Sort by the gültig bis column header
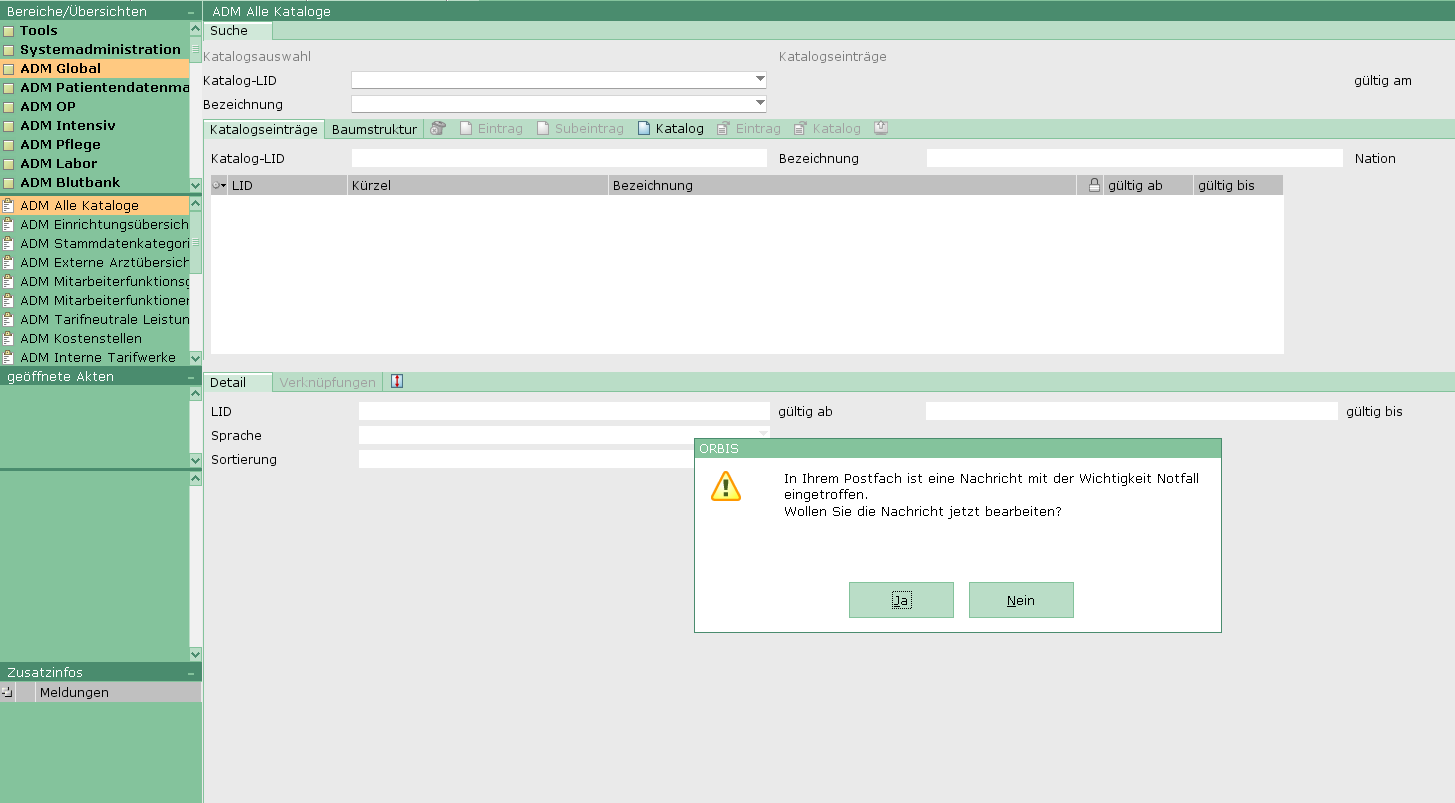 (1238, 185)
